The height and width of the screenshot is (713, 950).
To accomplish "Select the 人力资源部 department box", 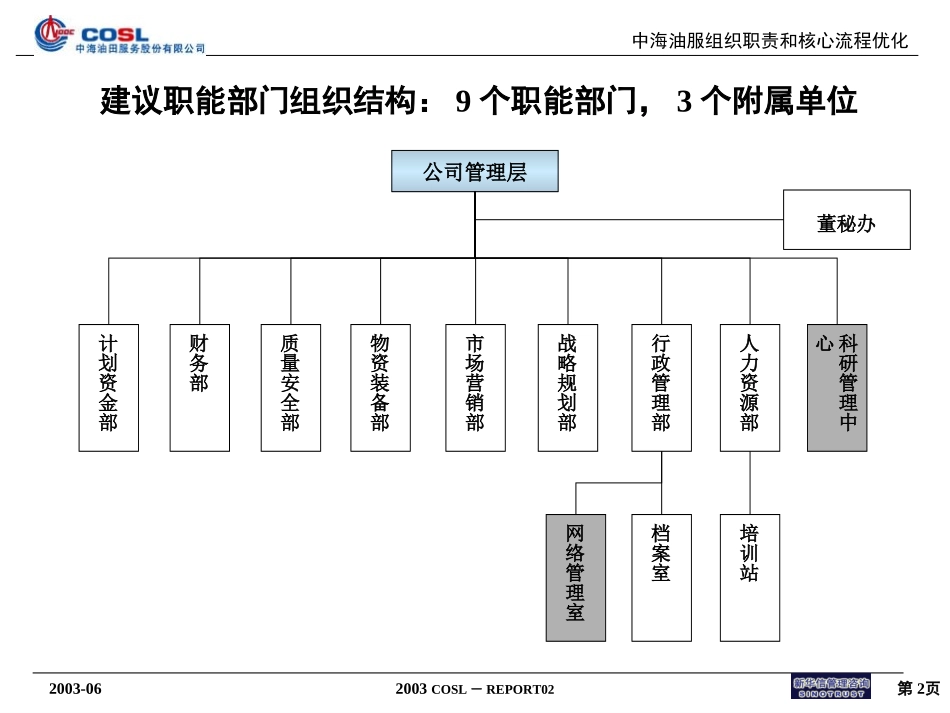I will (749, 388).
